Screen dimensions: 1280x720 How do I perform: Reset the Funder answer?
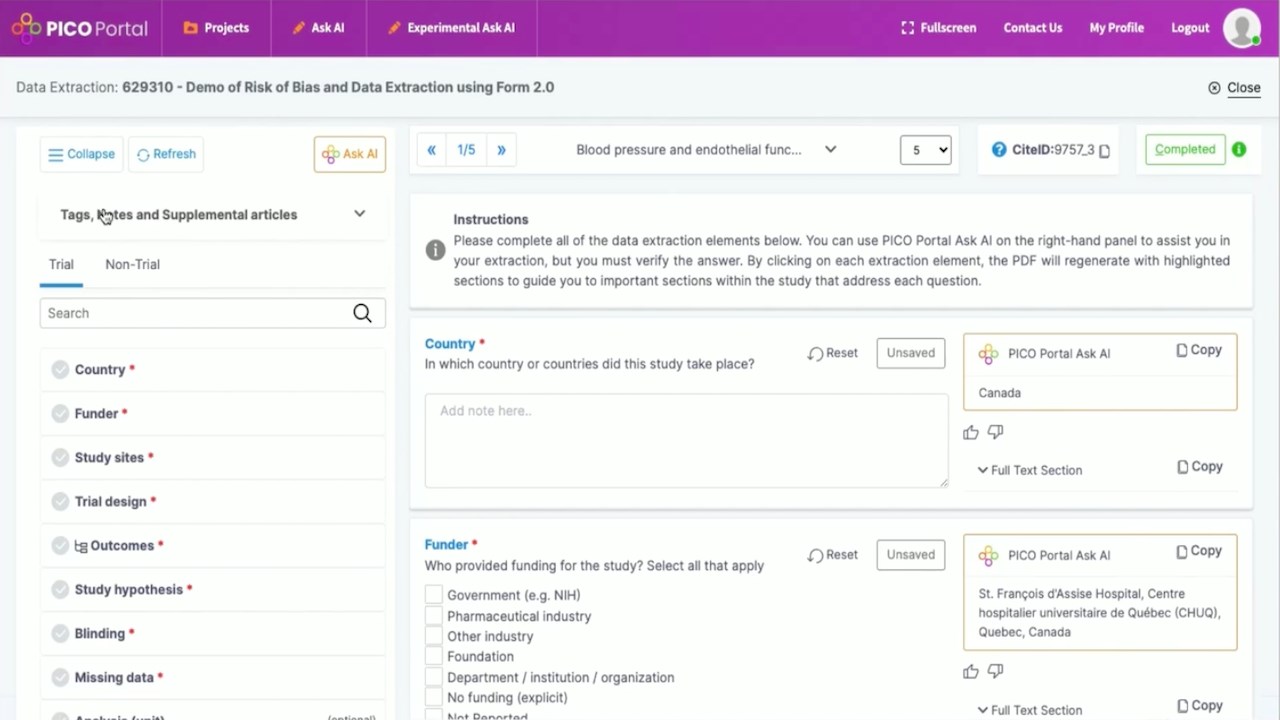[x=833, y=555]
